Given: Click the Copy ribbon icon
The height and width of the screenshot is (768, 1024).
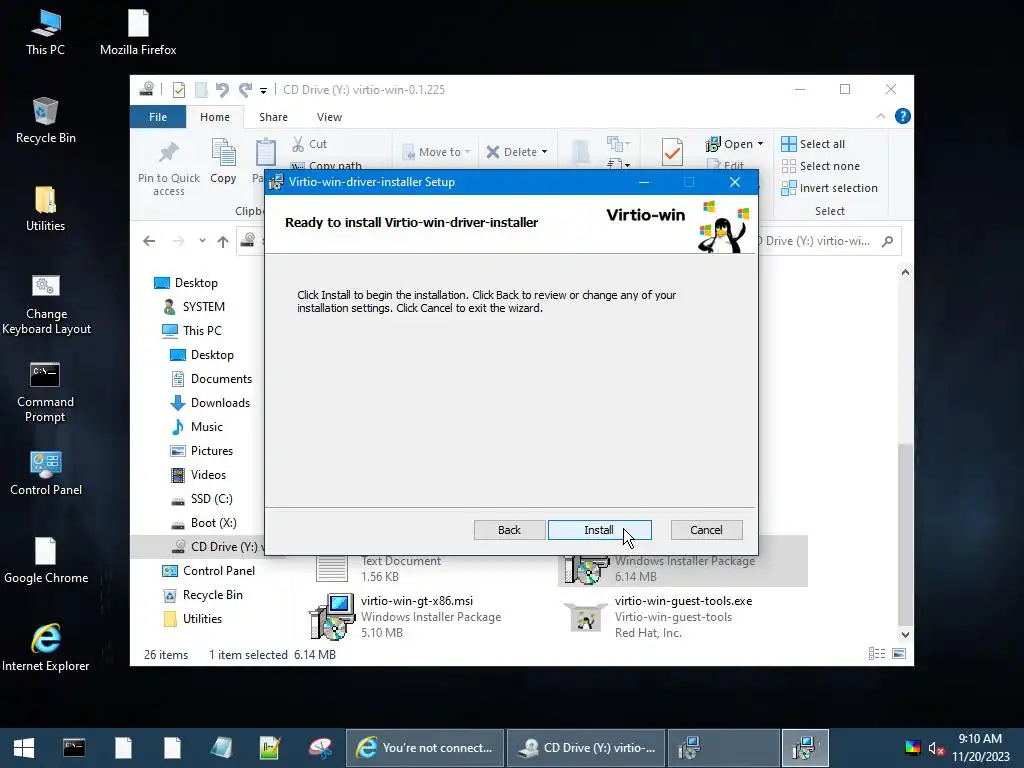Looking at the screenshot, I should 223,153.
